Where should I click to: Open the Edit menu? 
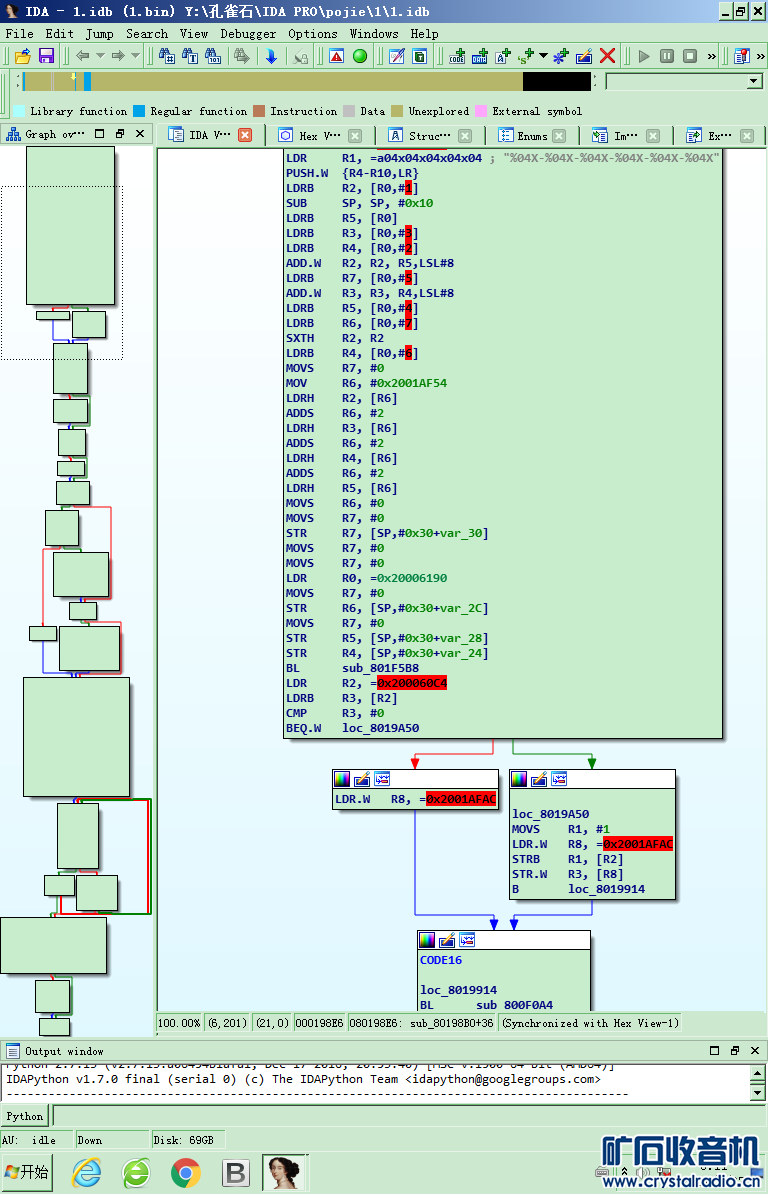click(59, 34)
